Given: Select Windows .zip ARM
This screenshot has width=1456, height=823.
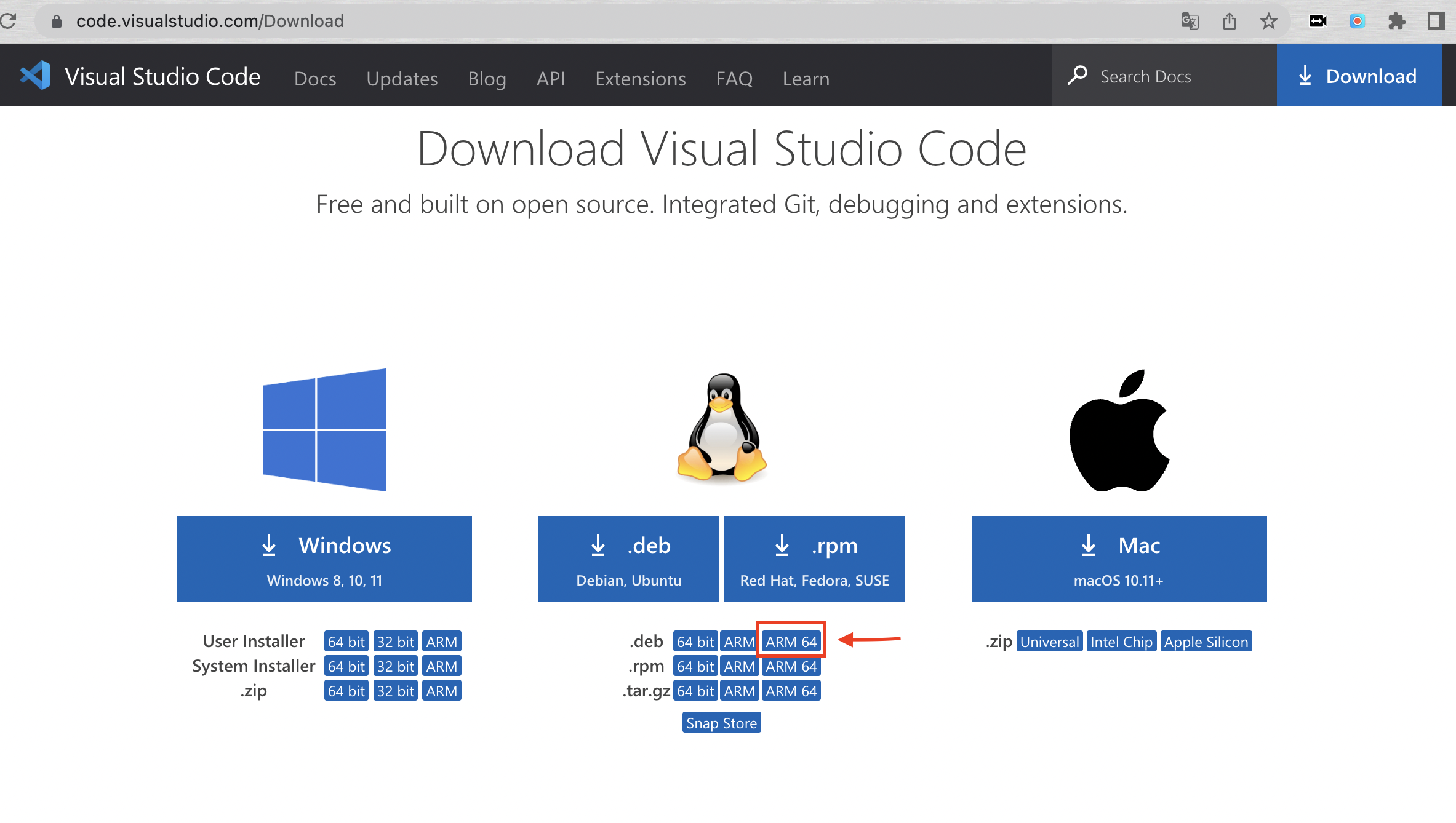Looking at the screenshot, I should (x=442, y=691).
